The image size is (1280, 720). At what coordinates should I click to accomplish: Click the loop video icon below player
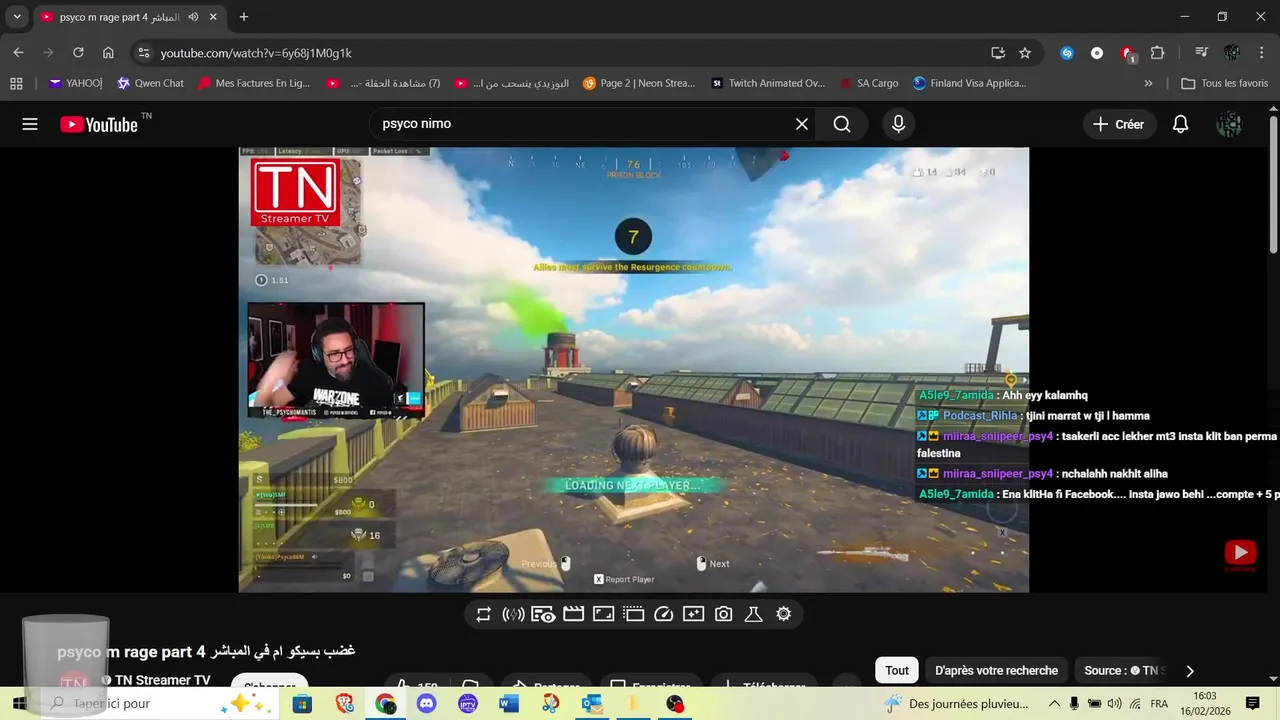tap(484, 614)
